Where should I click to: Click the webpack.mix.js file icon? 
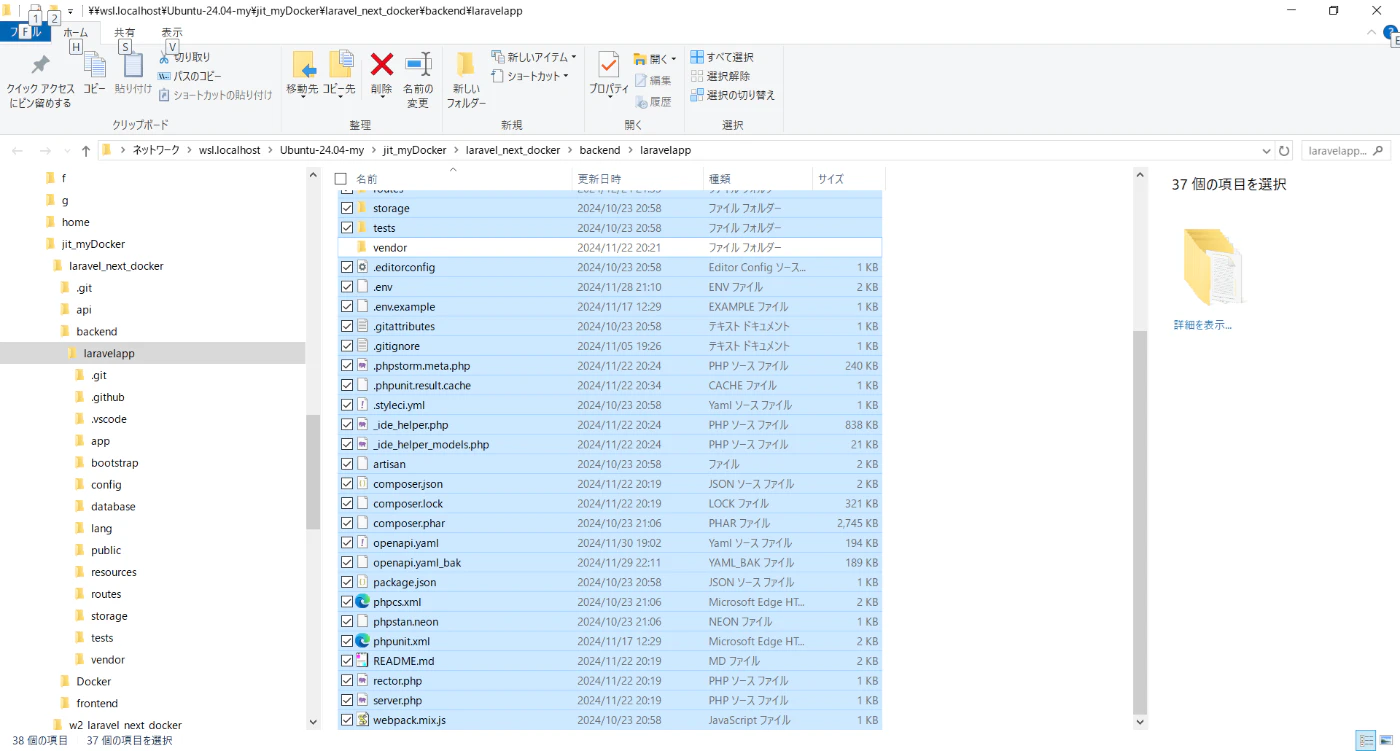pos(362,720)
